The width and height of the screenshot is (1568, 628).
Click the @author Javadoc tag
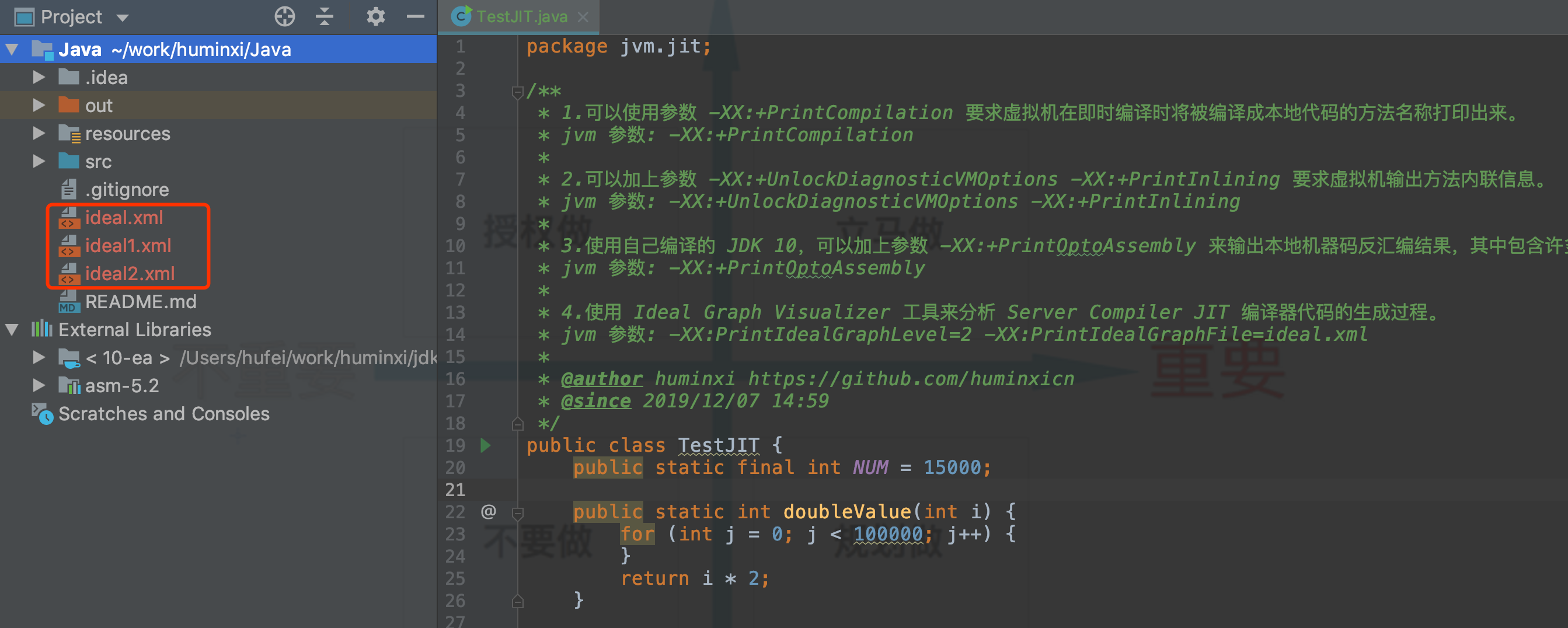pos(601,379)
